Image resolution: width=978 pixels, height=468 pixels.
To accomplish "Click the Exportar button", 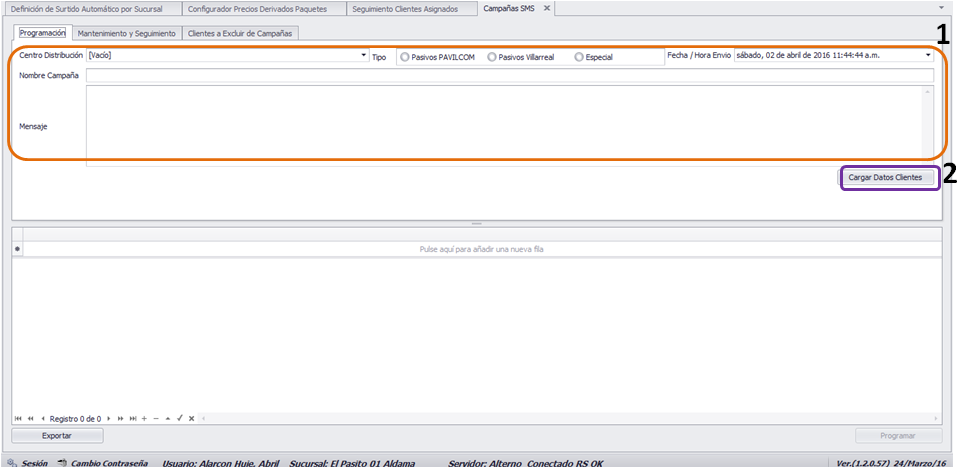I will click(57, 436).
